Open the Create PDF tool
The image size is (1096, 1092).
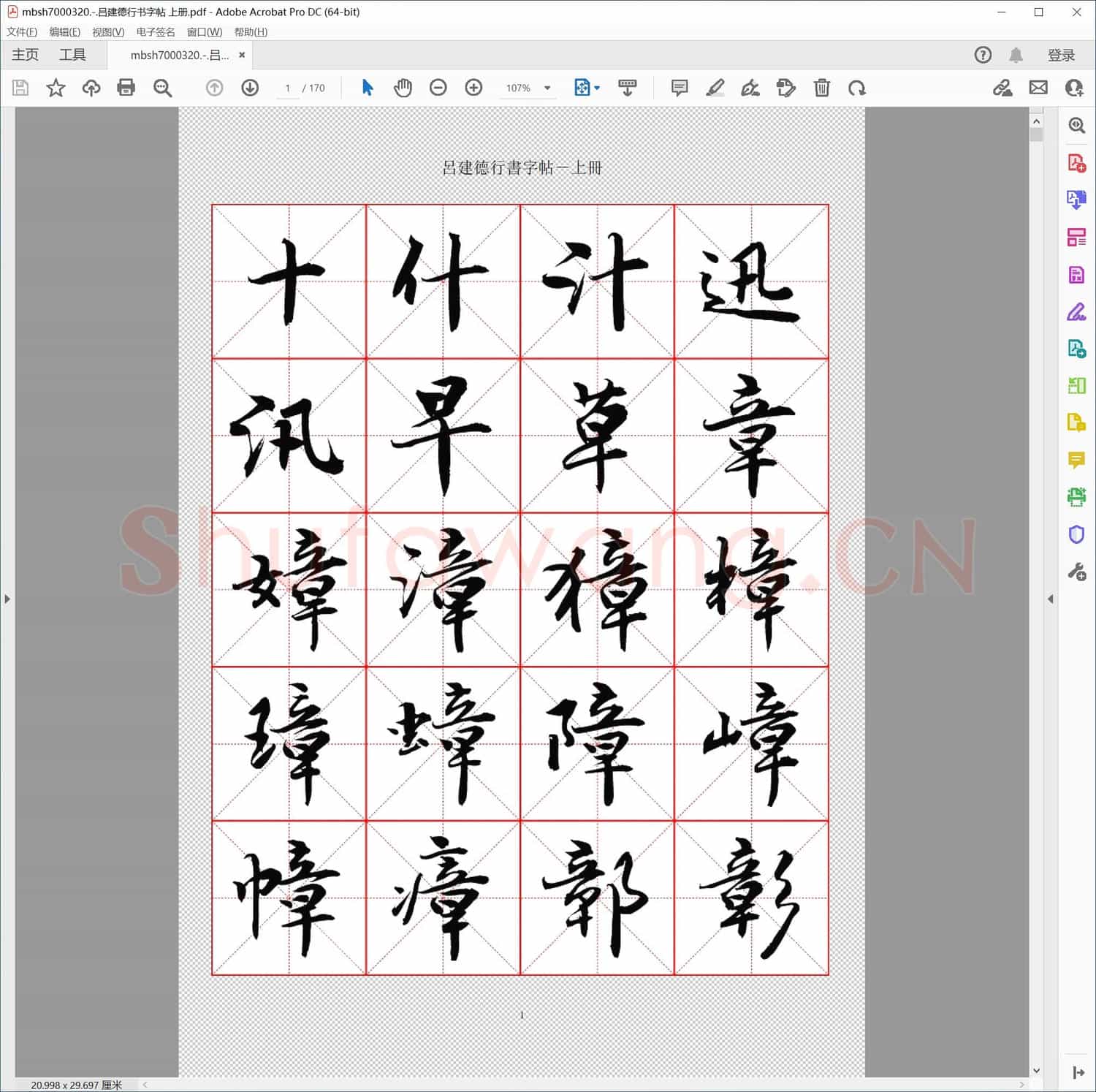click(1076, 162)
